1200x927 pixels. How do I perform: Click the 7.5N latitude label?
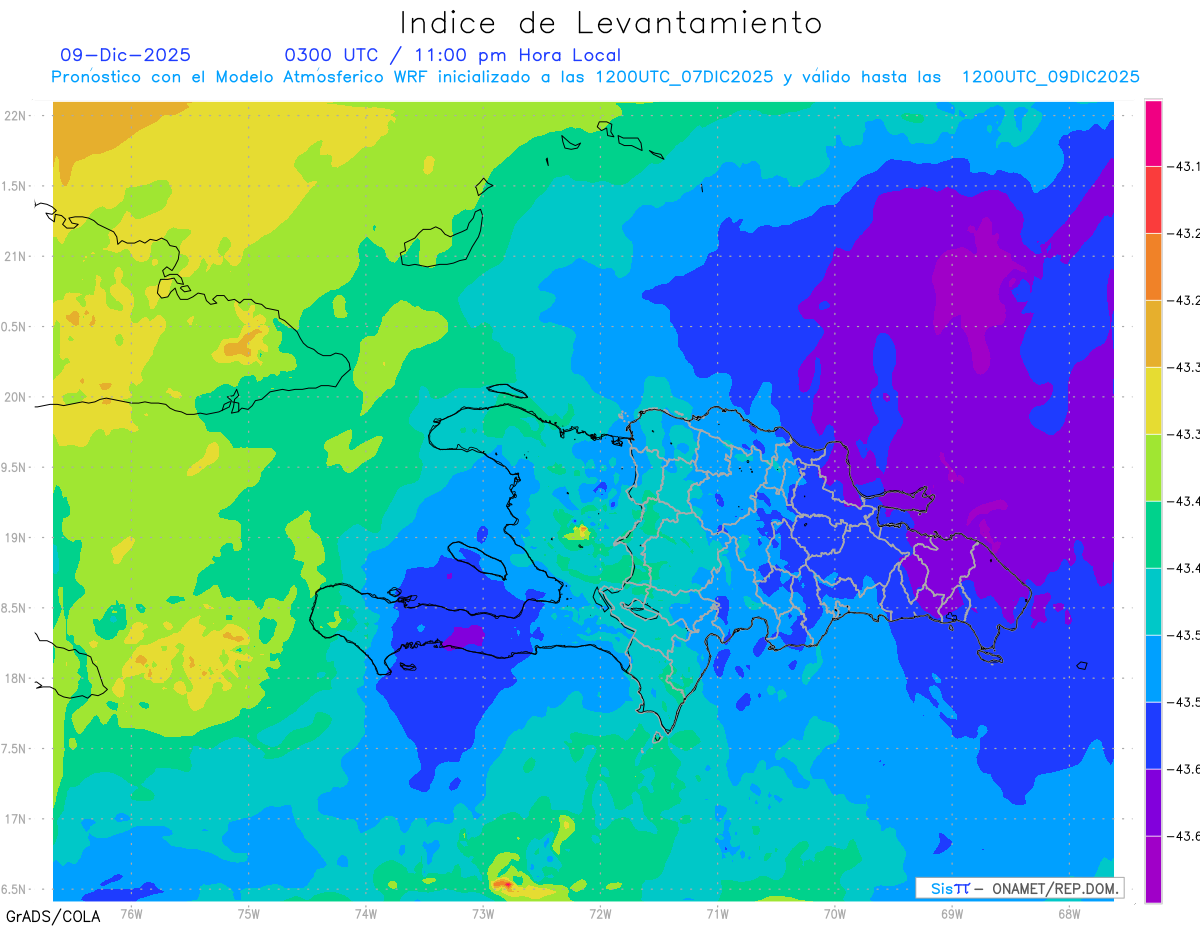point(16,749)
